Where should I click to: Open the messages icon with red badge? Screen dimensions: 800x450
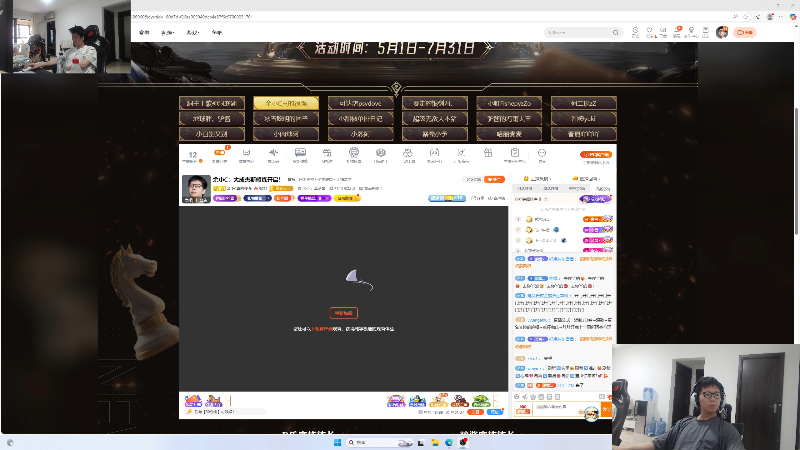678,32
